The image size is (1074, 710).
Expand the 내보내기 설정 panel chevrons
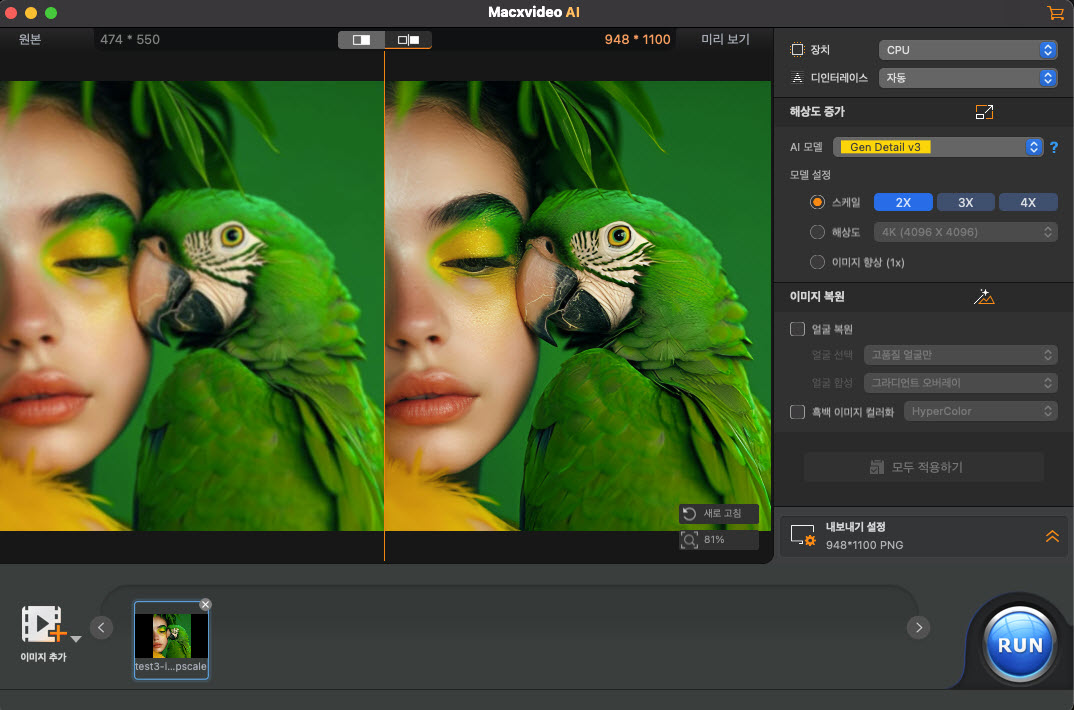coord(1052,536)
